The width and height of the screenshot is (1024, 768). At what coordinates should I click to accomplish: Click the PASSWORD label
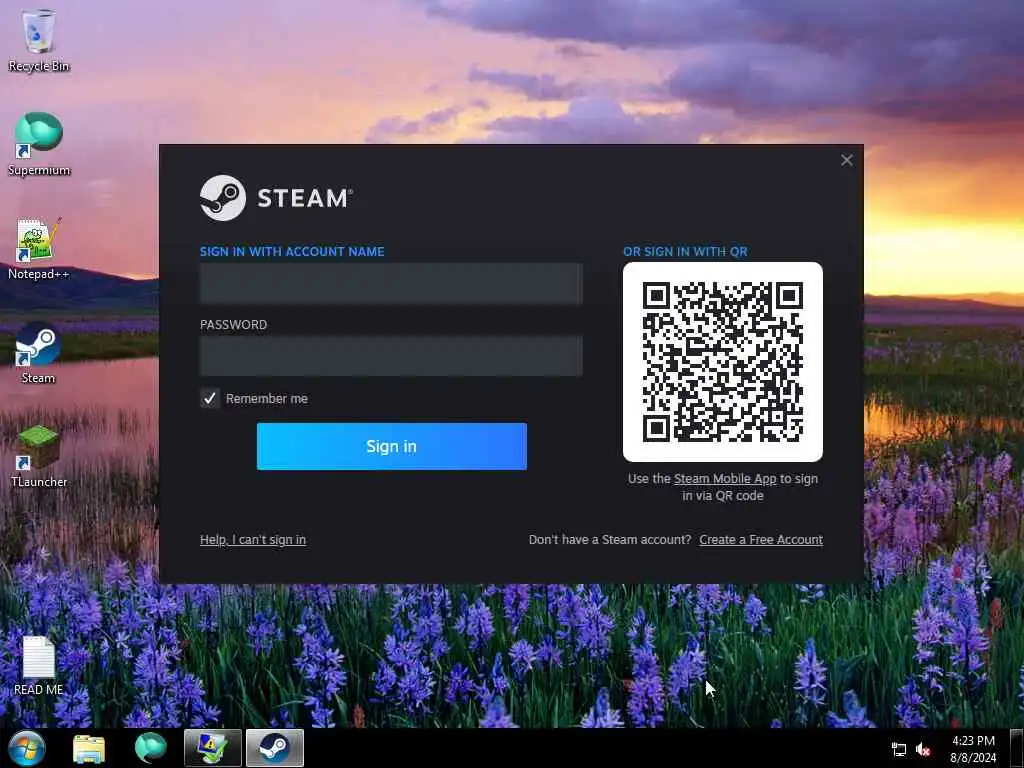[233, 325]
